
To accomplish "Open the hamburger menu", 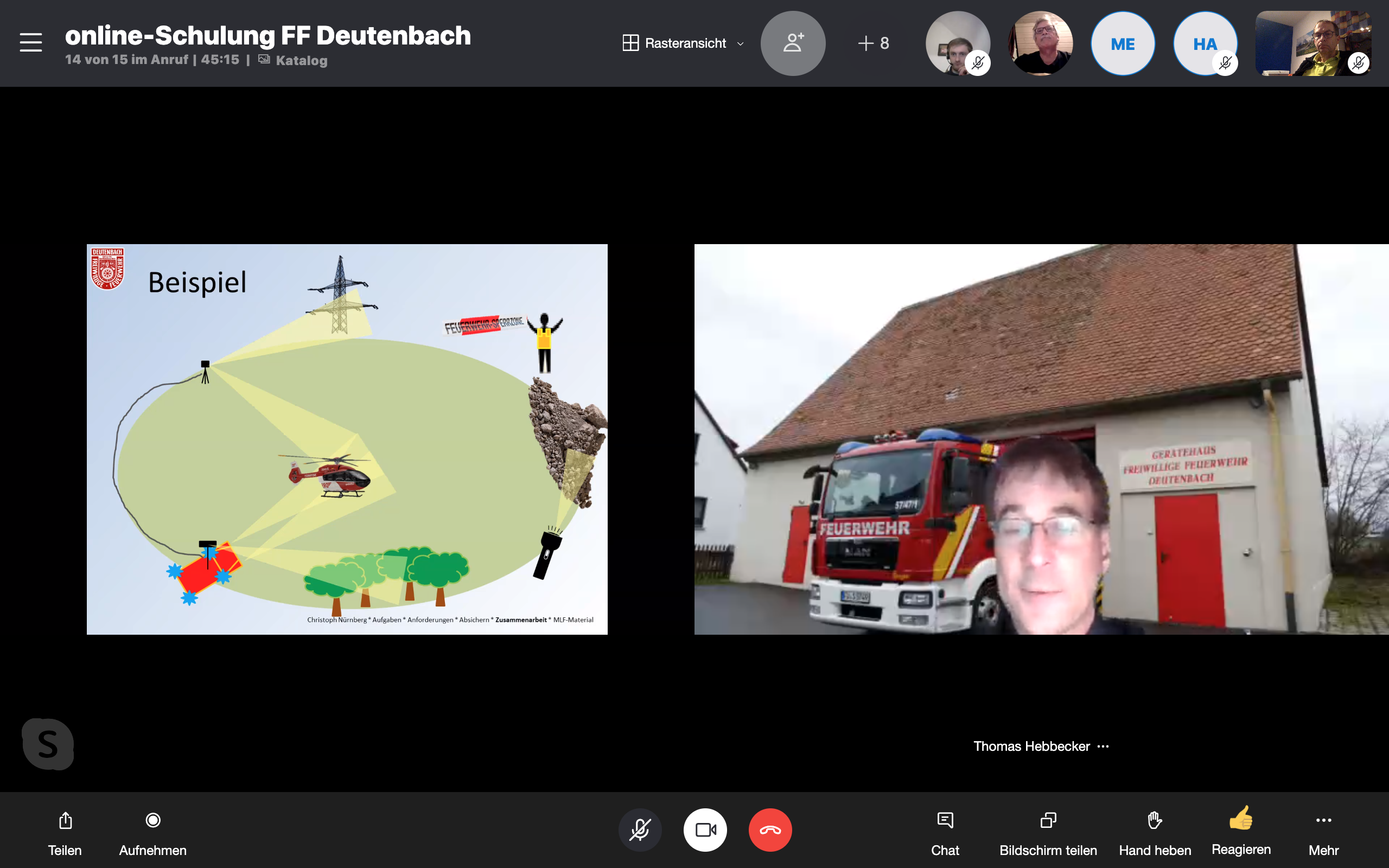I will (x=30, y=42).
